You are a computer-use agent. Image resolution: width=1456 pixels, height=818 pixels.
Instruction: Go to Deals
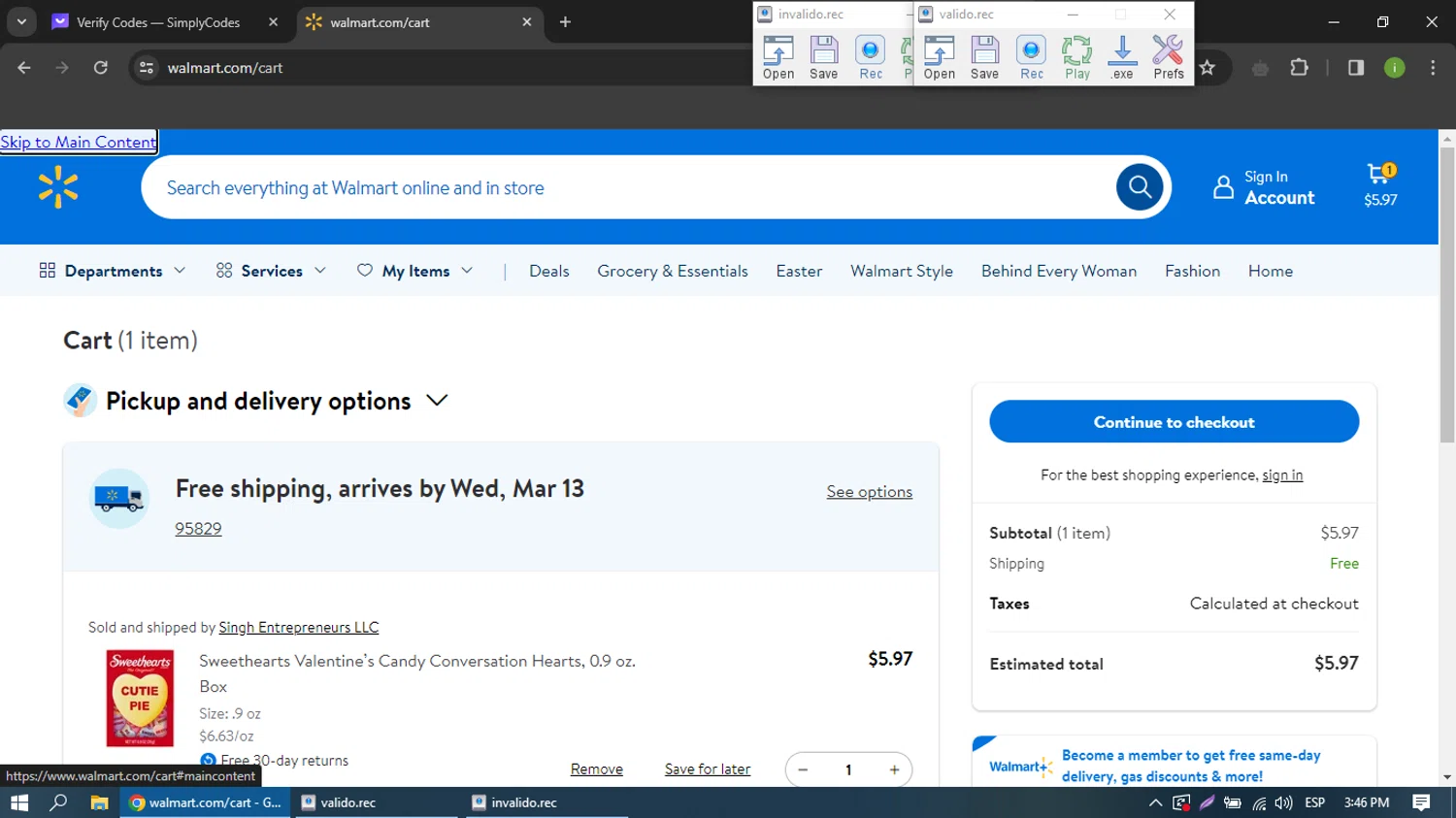tap(549, 271)
